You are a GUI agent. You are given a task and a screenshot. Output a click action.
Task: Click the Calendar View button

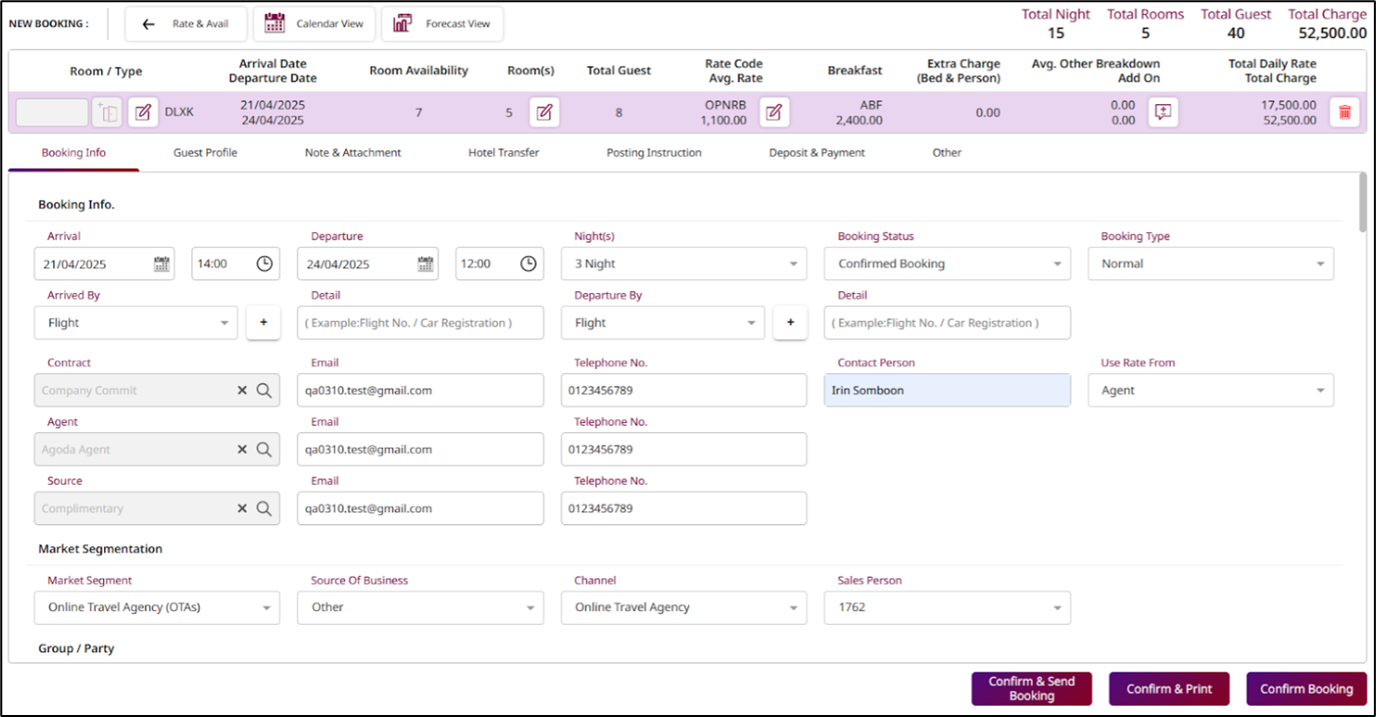[x=314, y=24]
